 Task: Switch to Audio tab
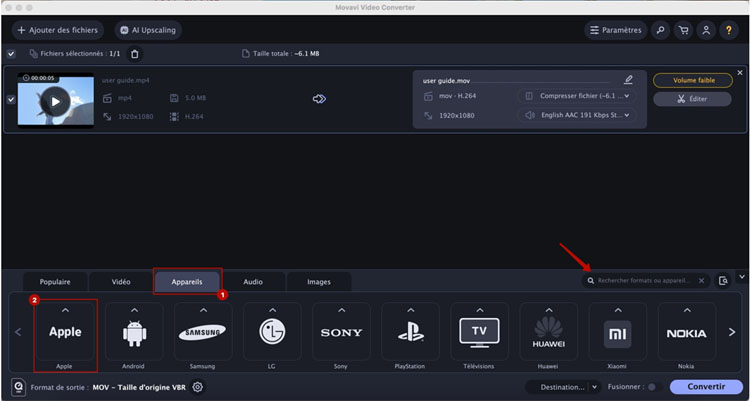(253, 282)
